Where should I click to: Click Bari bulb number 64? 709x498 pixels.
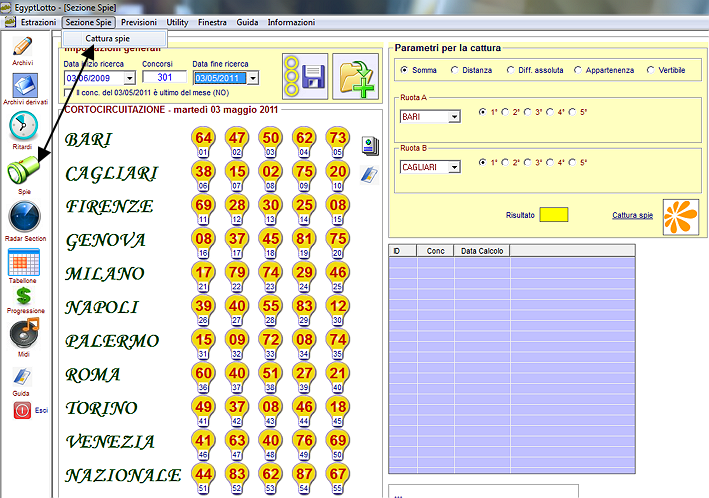203,142
